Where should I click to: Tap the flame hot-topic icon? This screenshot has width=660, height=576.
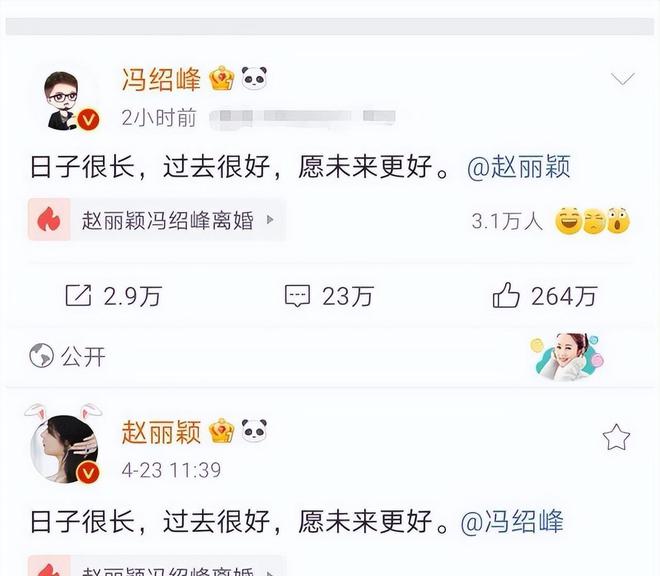click(x=49, y=220)
